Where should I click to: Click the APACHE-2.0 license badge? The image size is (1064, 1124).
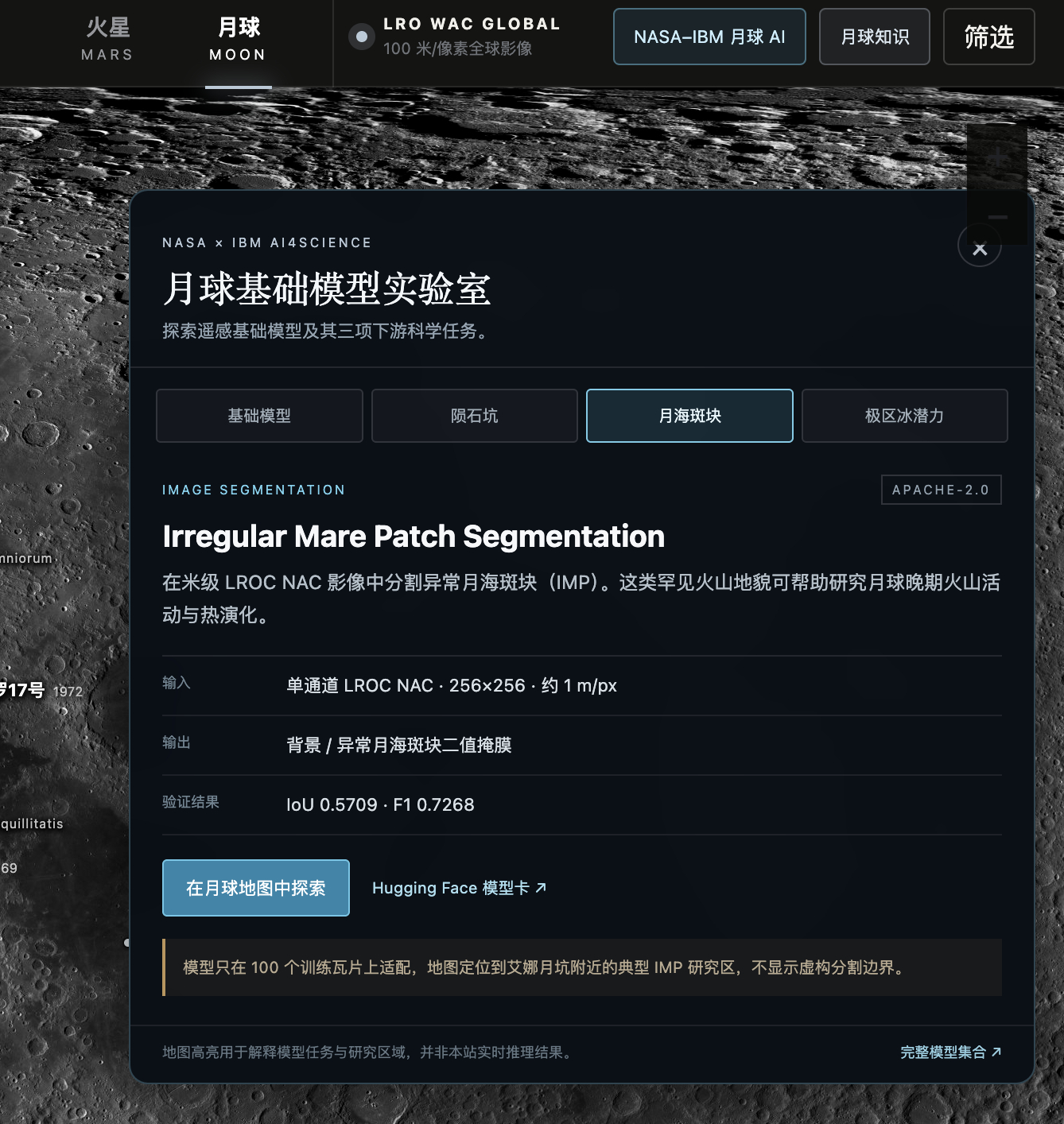[942, 490]
